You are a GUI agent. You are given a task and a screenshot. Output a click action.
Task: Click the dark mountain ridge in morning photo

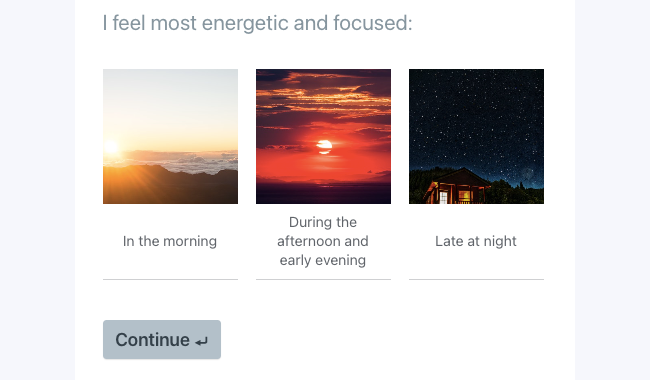point(170,184)
